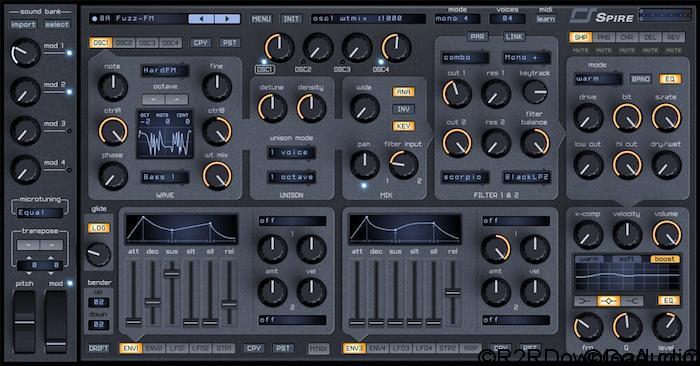Click the master volume knob
This screenshot has height=366, width=700.
(x=666, y=234)
